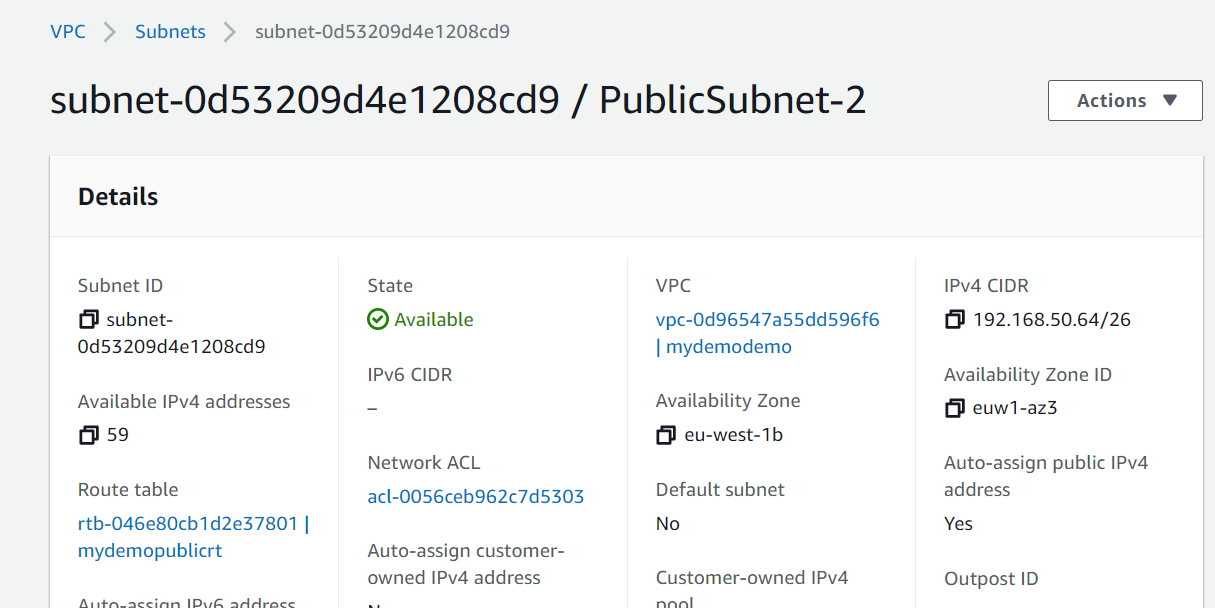This screenshot has height=608, width=1215.
Task: Click the current subnet ID in the breadcrumb
Action: (382, 32)
